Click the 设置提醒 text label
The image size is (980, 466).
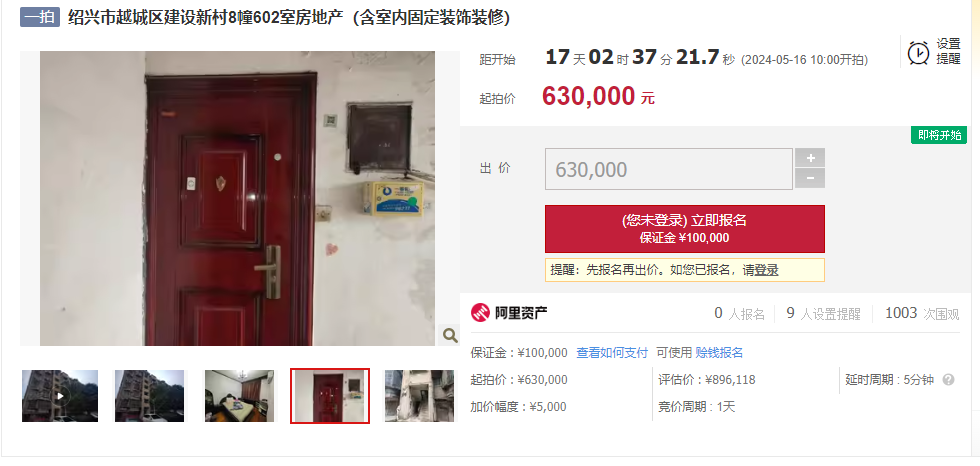coord(948,52)
